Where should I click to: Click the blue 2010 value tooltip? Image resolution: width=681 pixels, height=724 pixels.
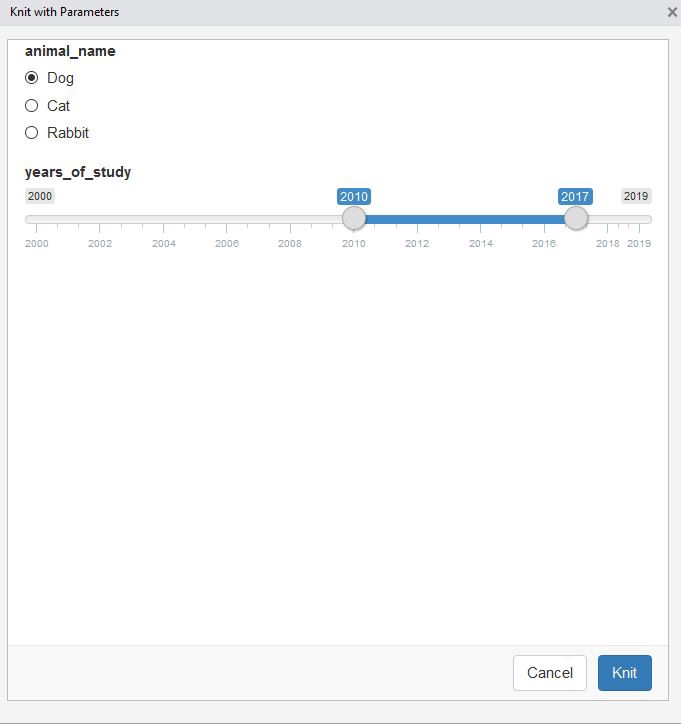tap(354, 197)
